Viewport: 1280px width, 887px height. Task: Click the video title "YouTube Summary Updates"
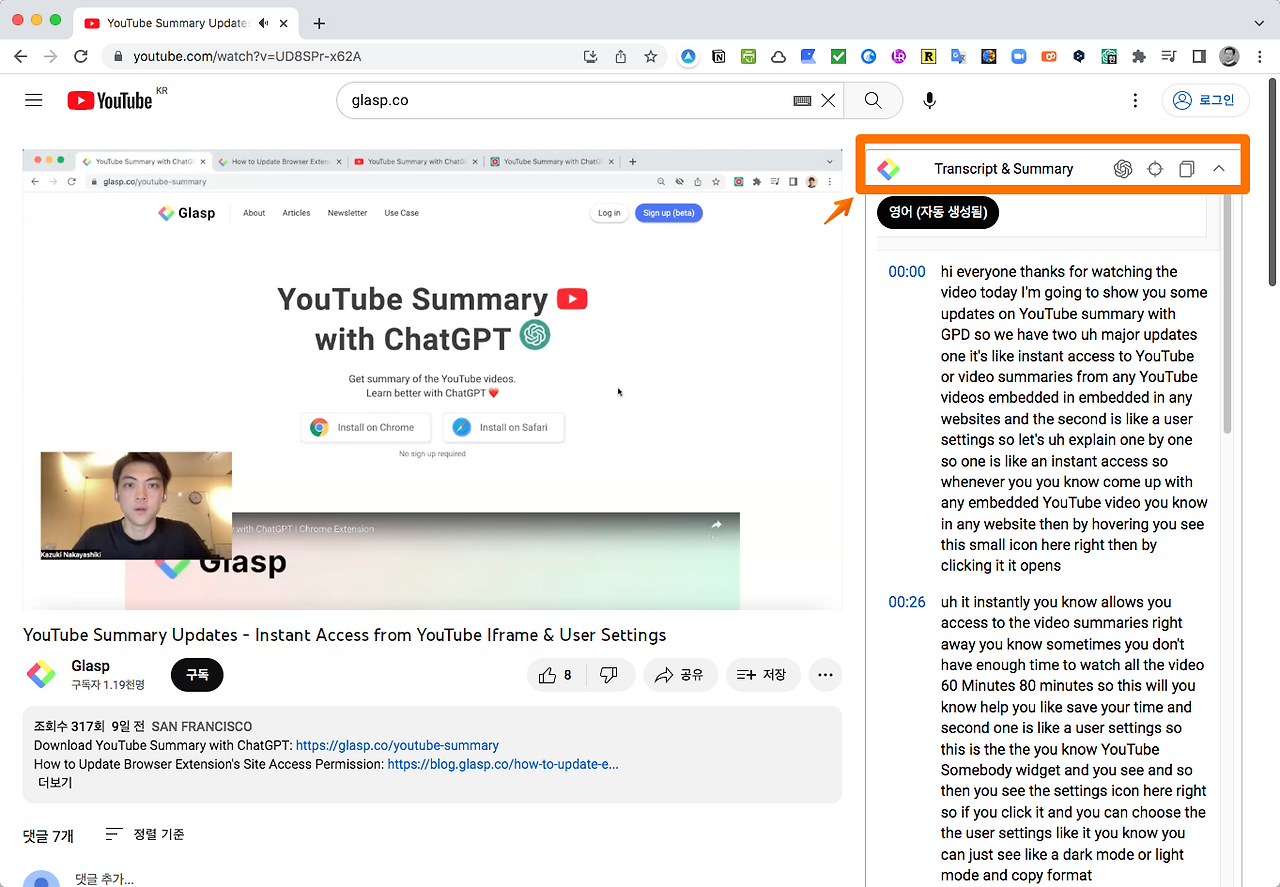click(344, 635)
